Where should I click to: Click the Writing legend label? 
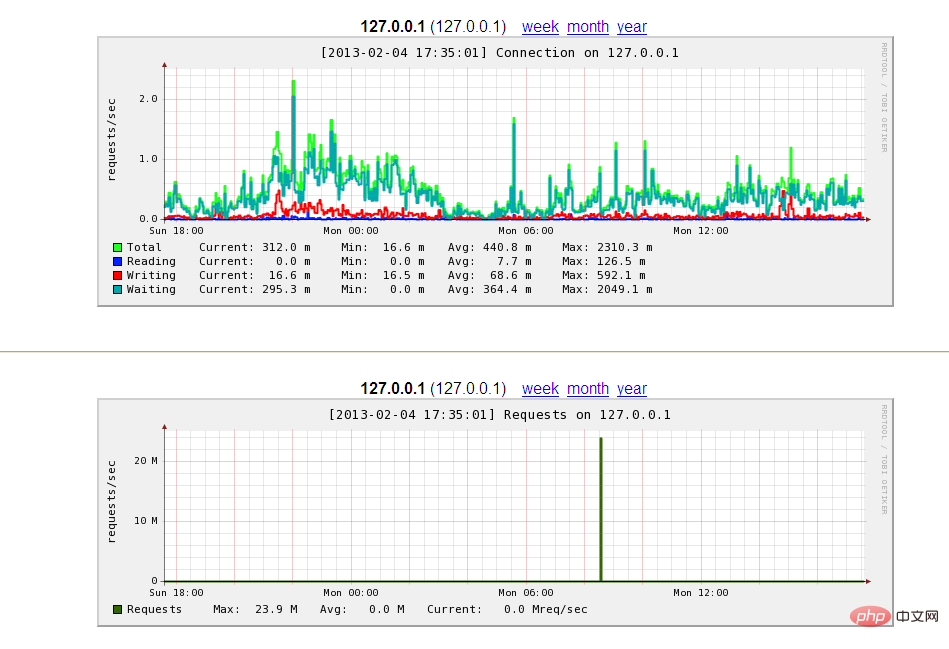pyautogui.click(x=151, y=275)
